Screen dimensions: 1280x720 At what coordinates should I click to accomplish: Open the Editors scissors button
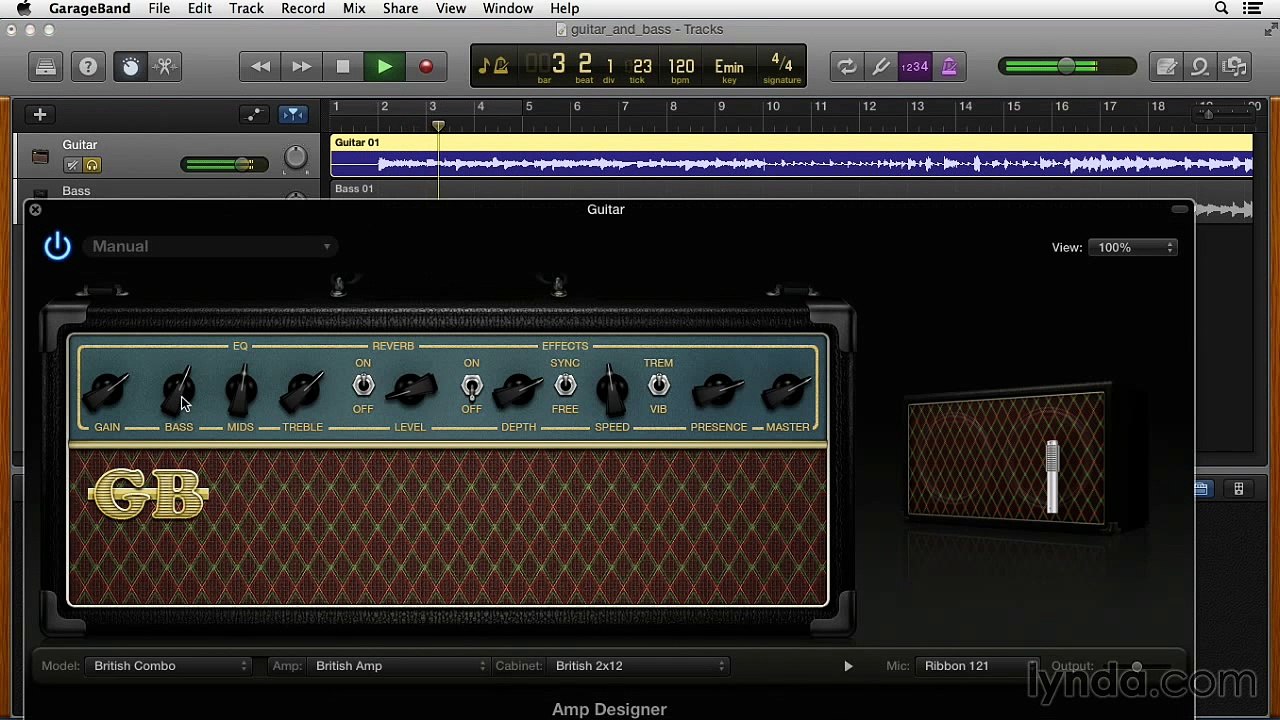coord(165,67)
